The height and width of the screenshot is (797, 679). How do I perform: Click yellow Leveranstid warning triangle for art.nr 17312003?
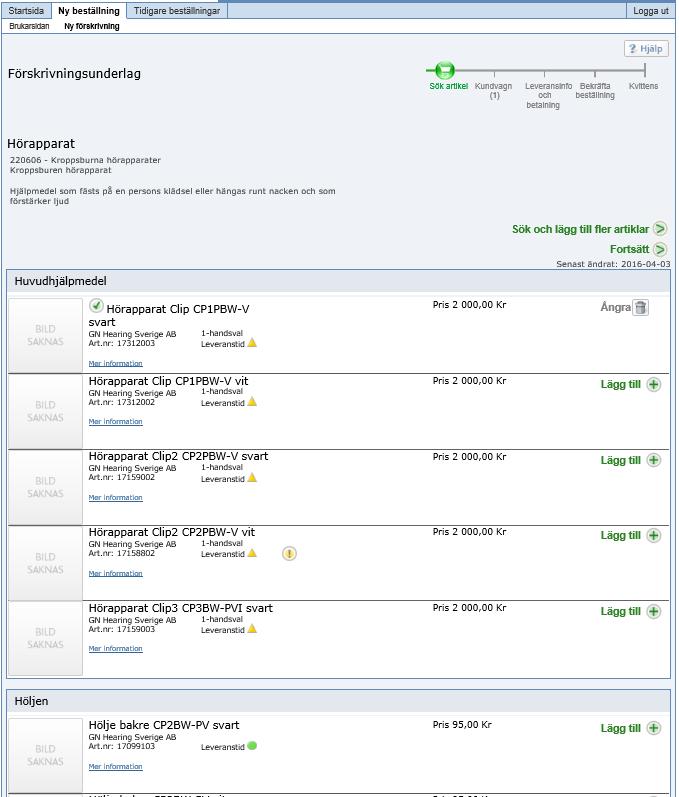[x=252, y=343]
